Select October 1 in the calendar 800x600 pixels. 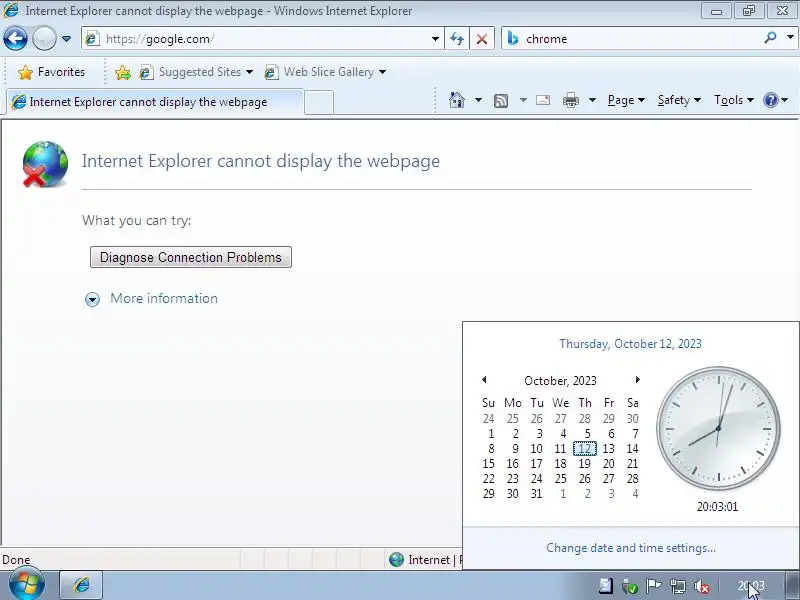[x=491, y=434]
